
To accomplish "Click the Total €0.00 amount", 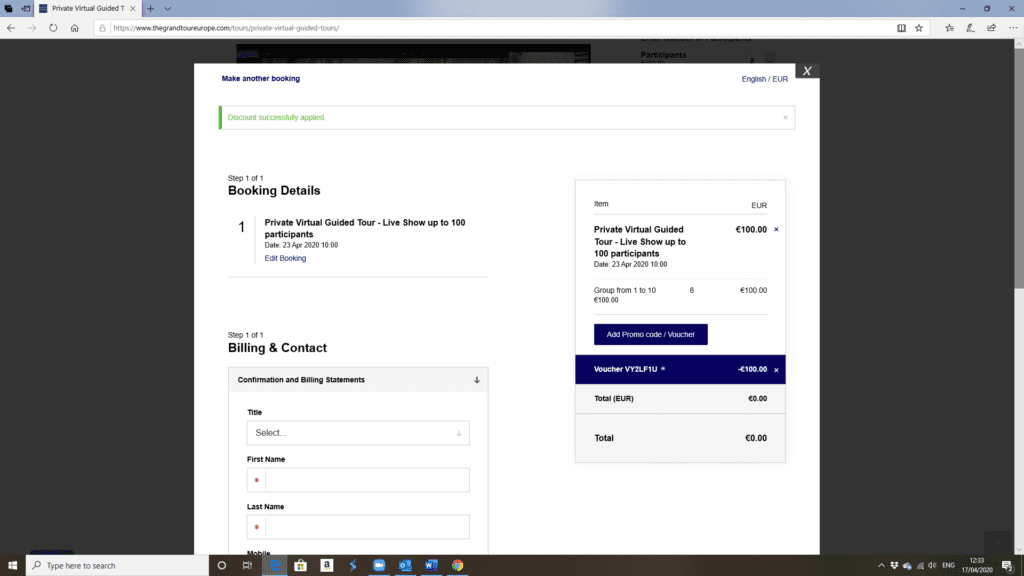I will 756,438.
